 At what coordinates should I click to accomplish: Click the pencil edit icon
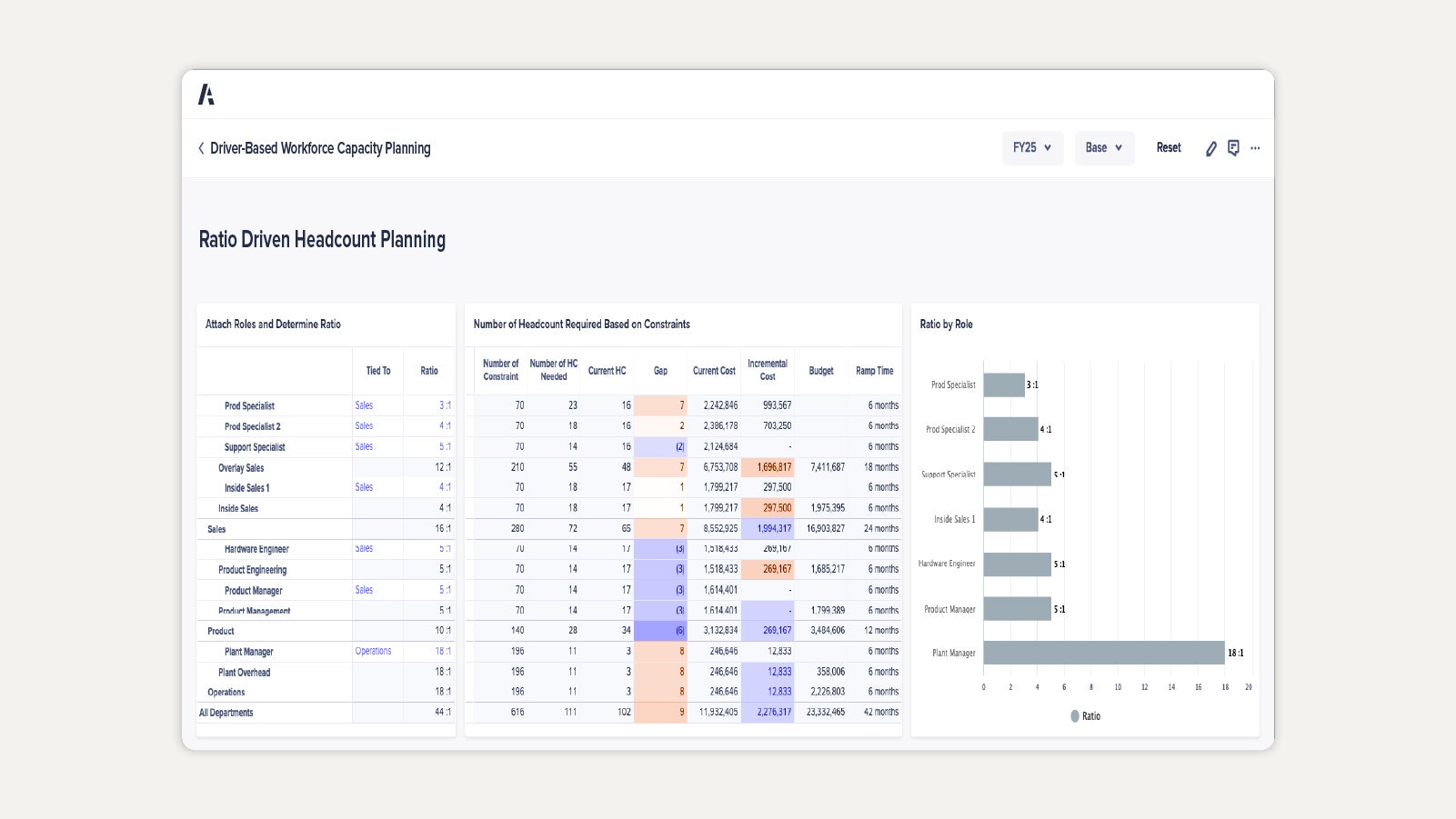1210,148
